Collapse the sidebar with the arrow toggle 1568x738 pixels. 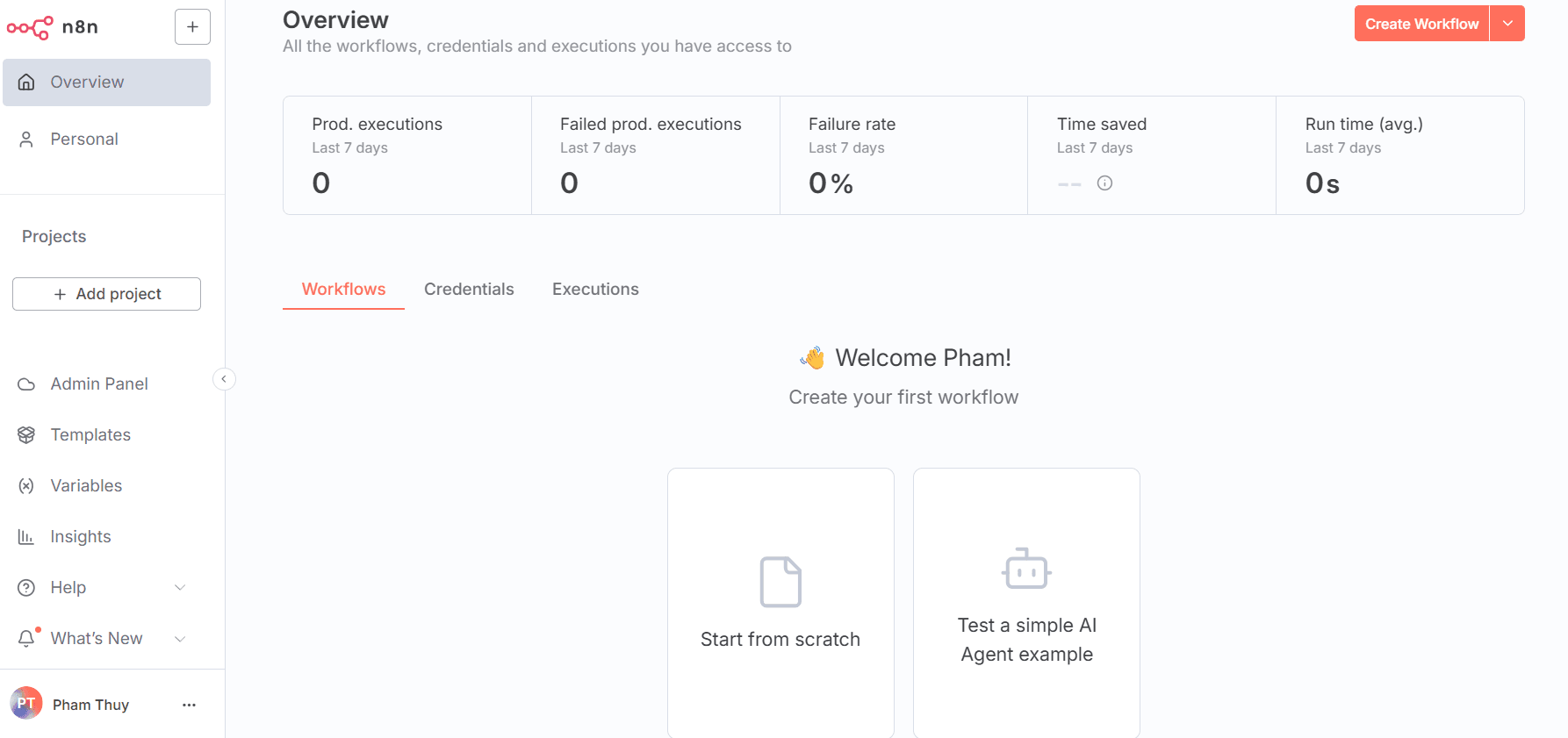tap(224, 379)
